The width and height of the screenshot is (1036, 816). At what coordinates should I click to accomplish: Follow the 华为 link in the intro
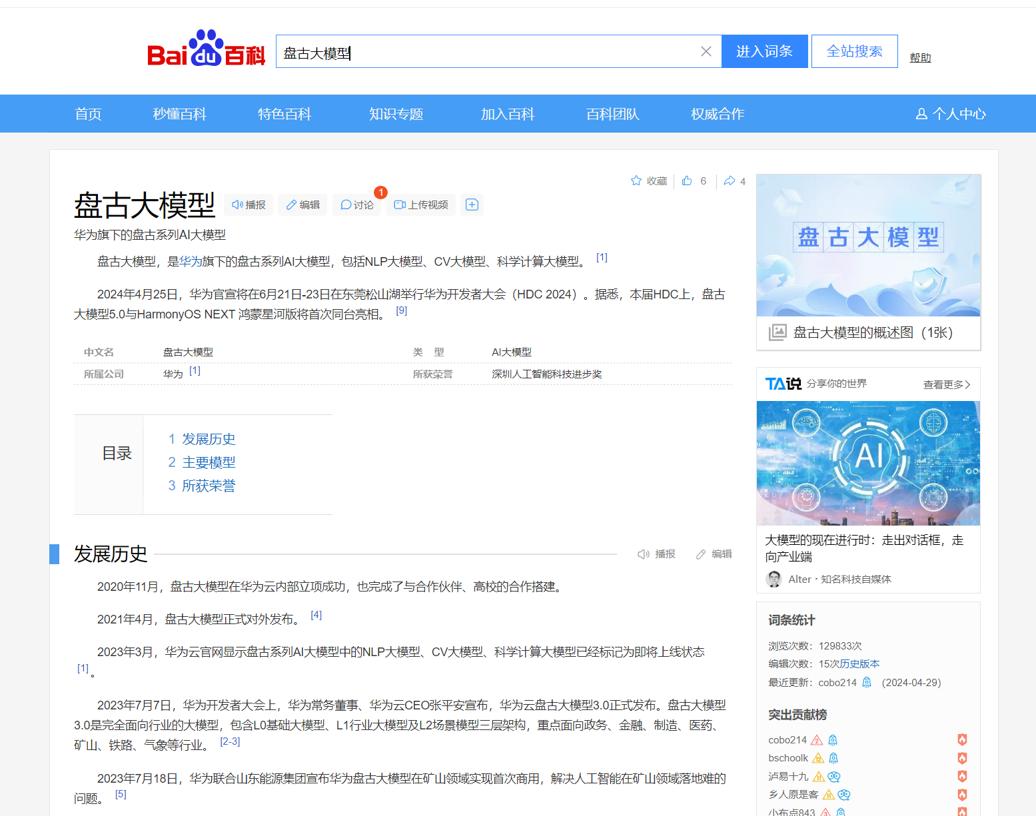(x=190, y=262)
